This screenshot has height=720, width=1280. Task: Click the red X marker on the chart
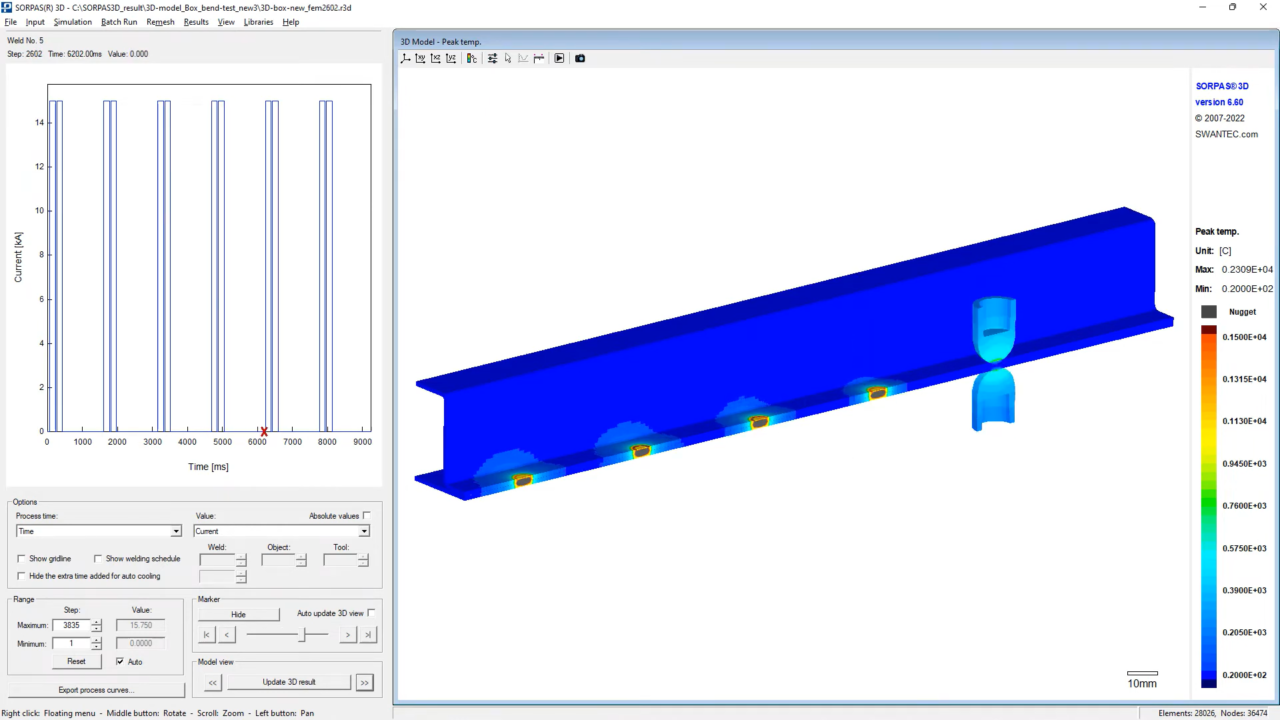[264, 432]
